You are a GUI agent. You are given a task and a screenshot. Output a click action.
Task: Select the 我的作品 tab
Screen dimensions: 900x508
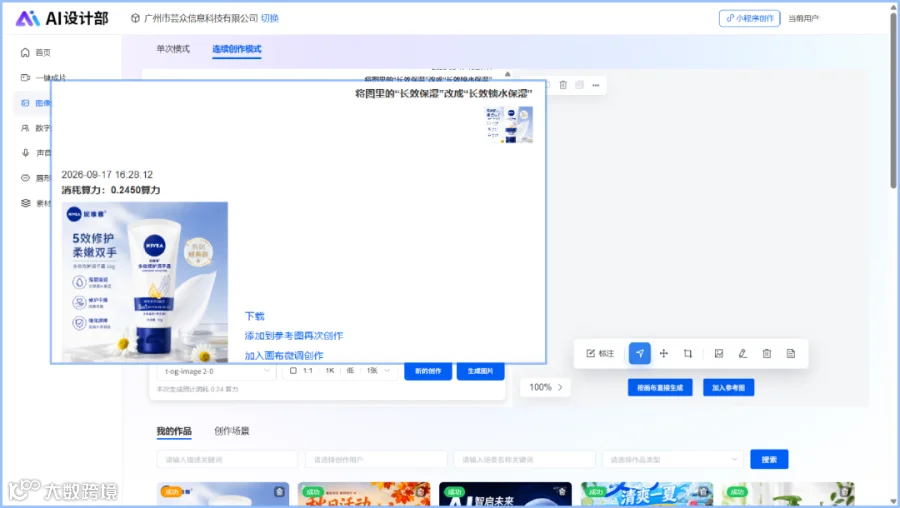click(174, 431)
